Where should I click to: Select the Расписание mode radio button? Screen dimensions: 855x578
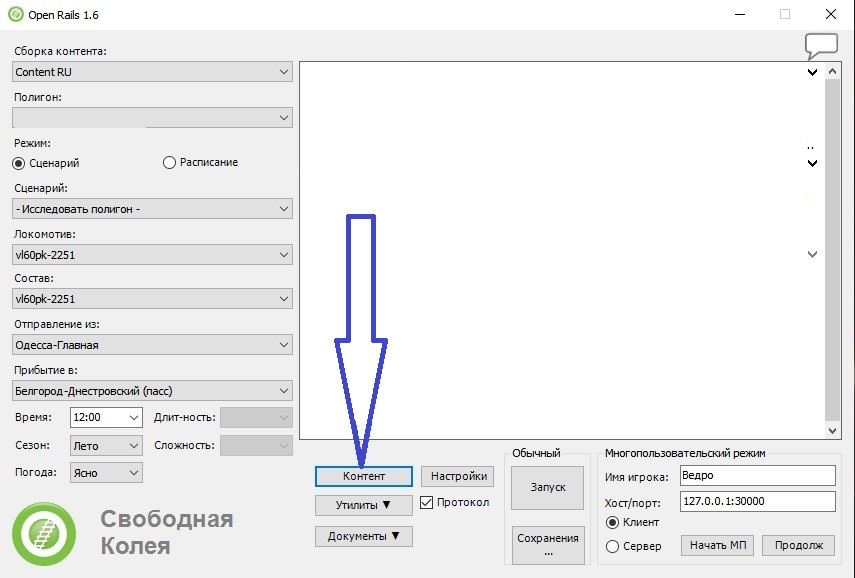pyautogui.click(x=169, y=163)
